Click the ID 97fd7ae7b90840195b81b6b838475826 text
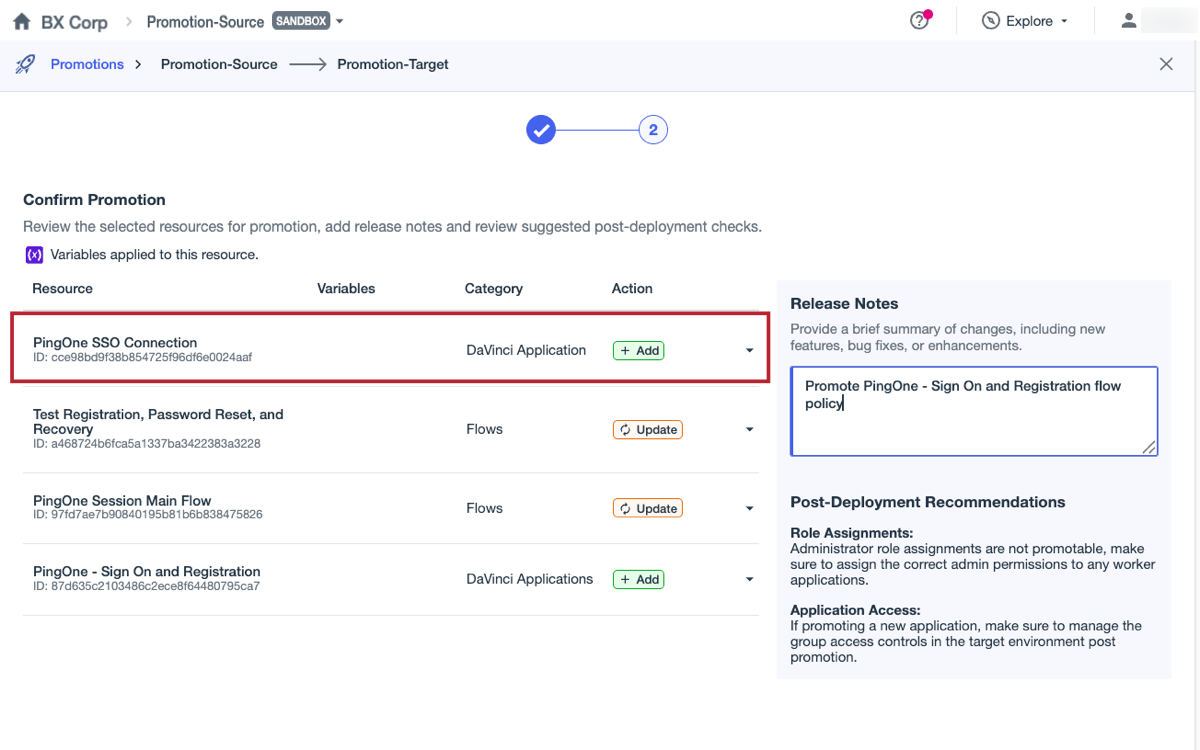 pos(148,515)
